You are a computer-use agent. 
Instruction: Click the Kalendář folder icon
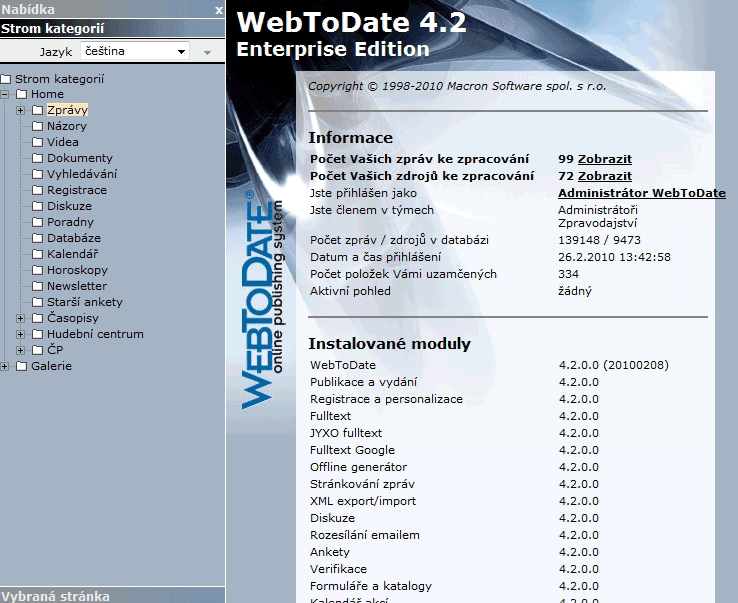37,254
